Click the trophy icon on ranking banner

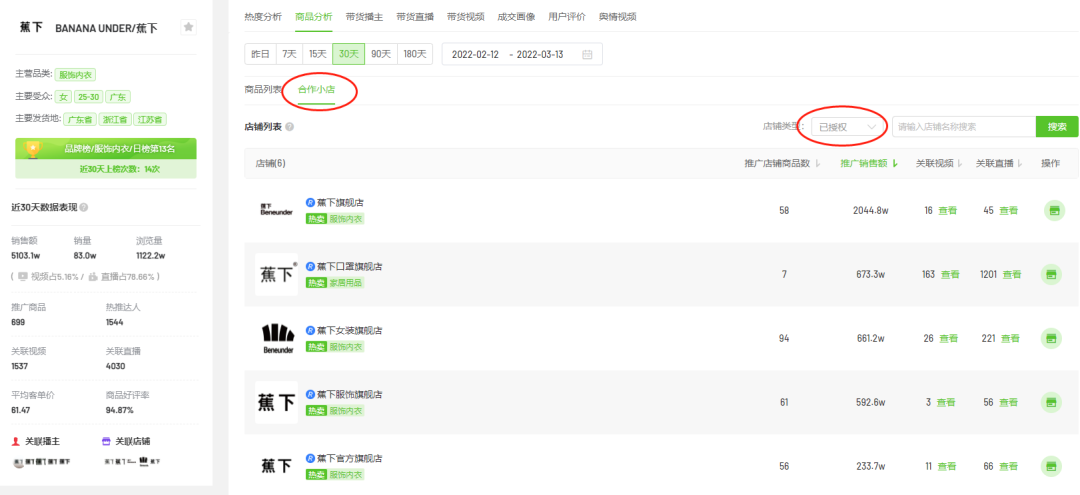pos(33,149)
